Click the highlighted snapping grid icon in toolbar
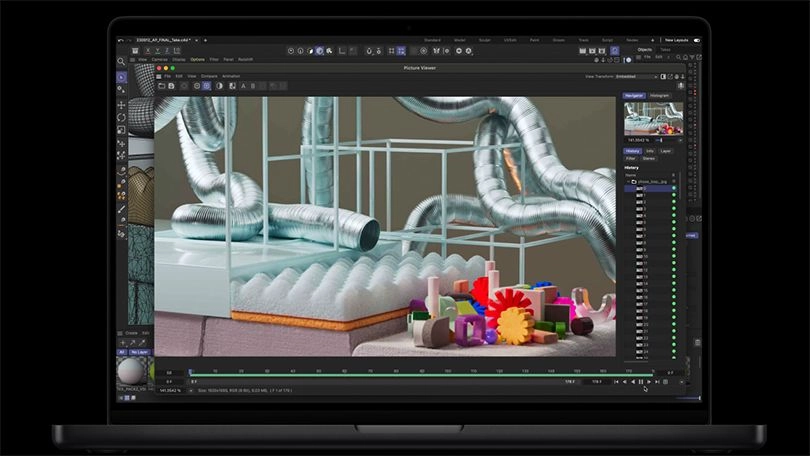Image resolution: width=810 pixels, height=456 pixels. [401, 51]
